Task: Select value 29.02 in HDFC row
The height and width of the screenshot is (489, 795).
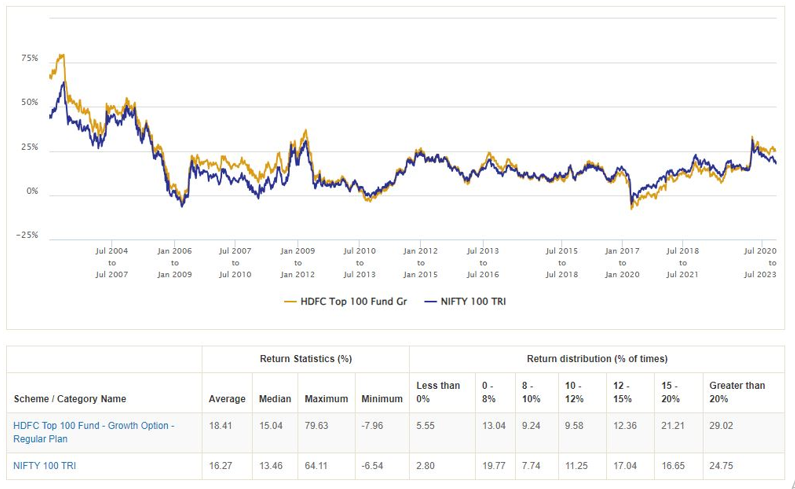Action: coord(721,426)
